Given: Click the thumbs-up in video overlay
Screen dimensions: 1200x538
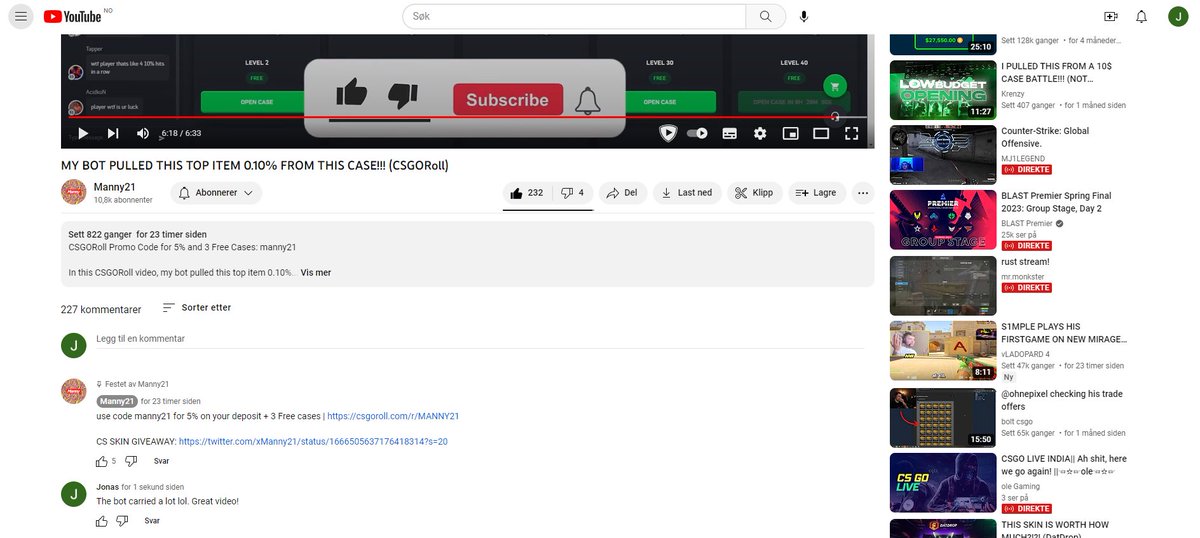Looking at the screenshot, I should tap(352, 94).
